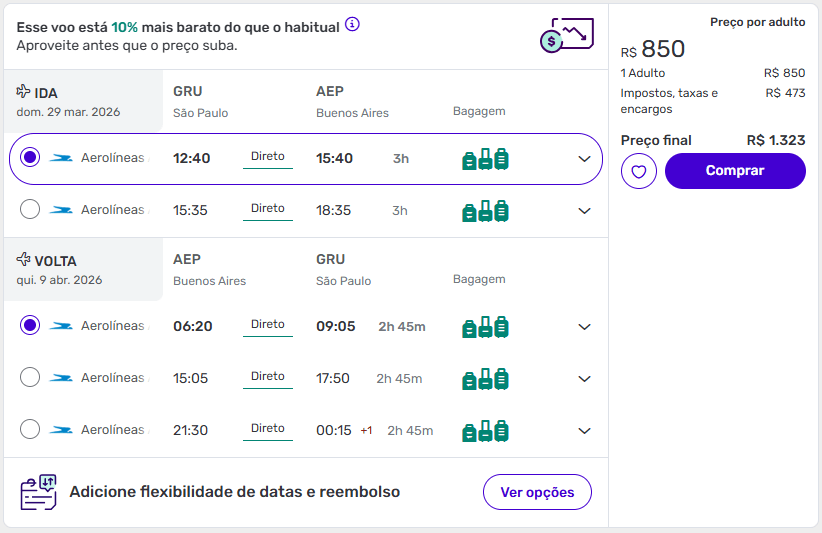This screenshot has height=533, width=822.
Task: Click baggage icons for 12:40 outbound flight
Action: click(x=485, y=158)
